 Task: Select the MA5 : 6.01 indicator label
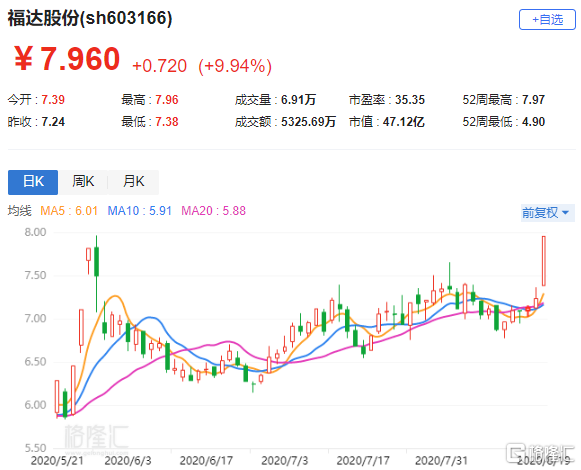tap(69, 211)
